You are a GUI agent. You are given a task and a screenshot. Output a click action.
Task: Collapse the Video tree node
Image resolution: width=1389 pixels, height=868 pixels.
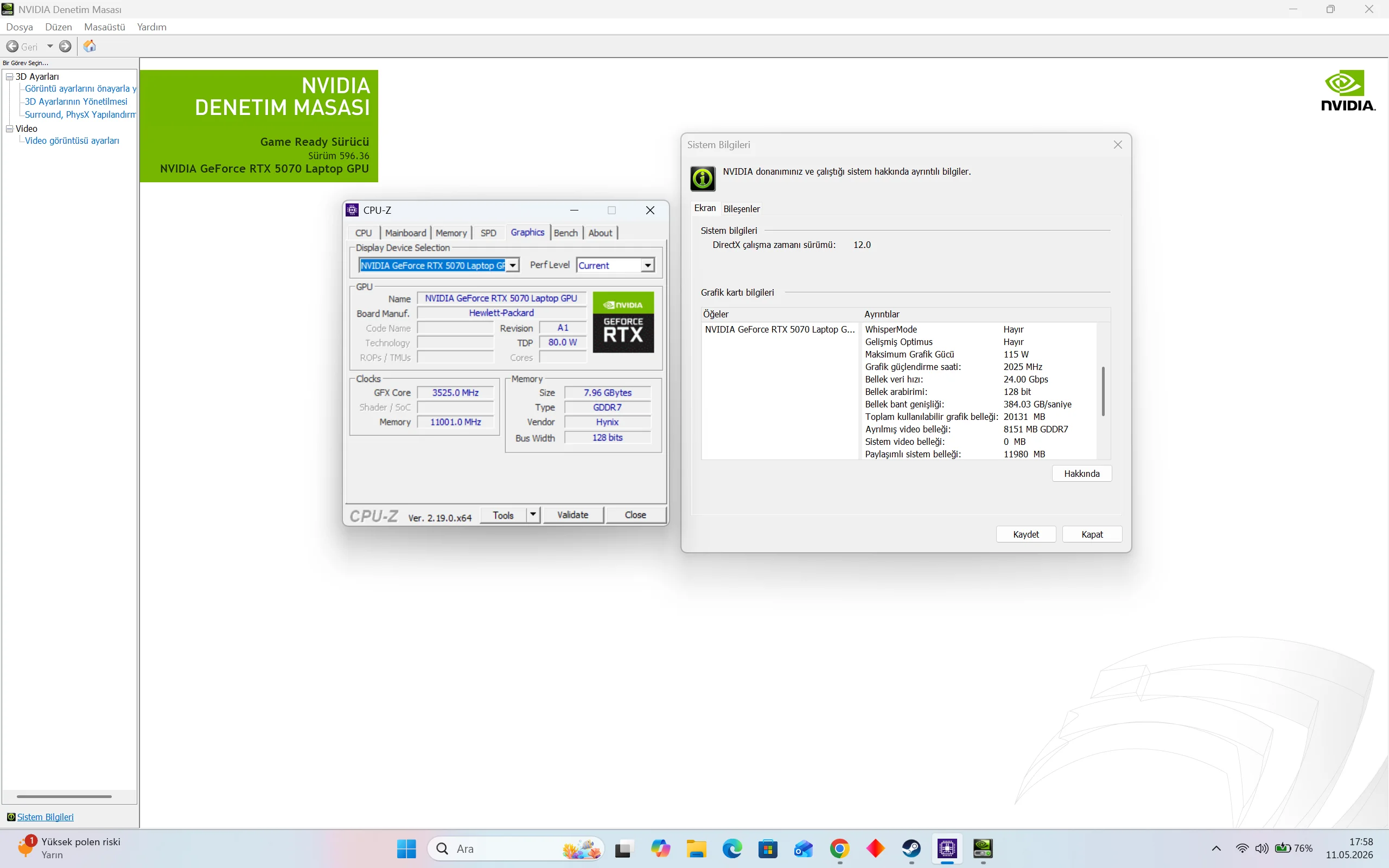point(10,129)
